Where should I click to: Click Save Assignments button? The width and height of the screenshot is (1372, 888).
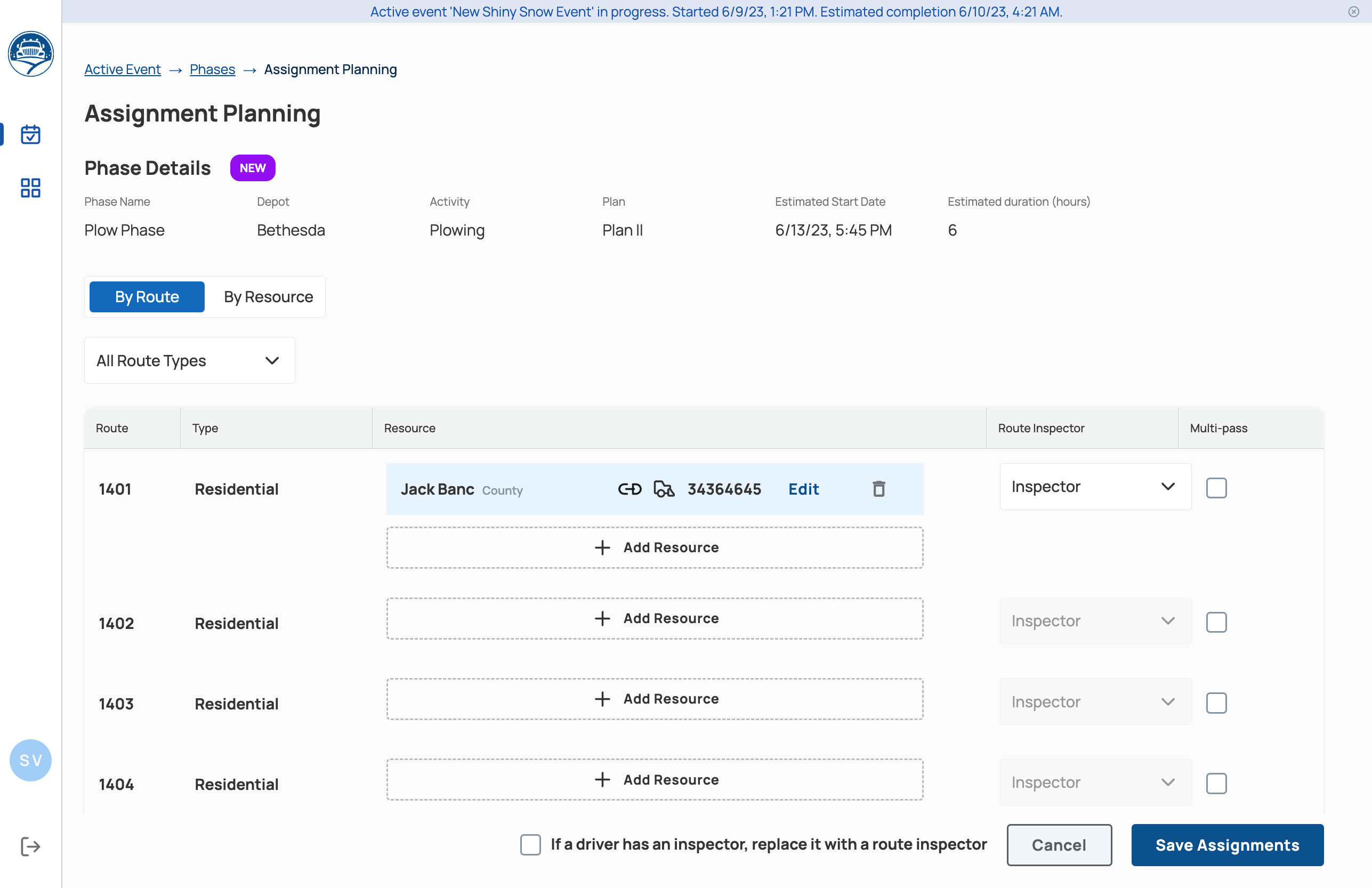[x=1226, y=845]
